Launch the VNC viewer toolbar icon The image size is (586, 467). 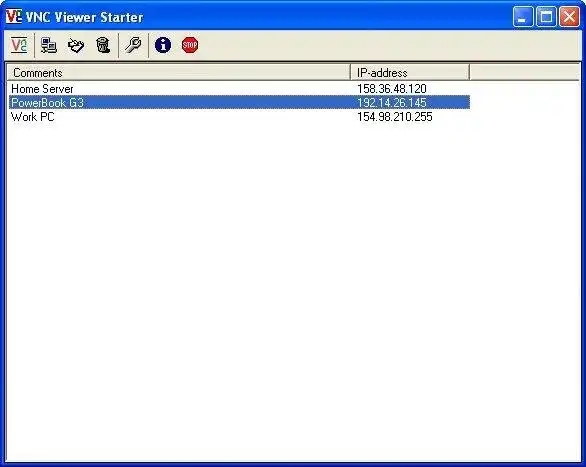click(x=19, y=45)
